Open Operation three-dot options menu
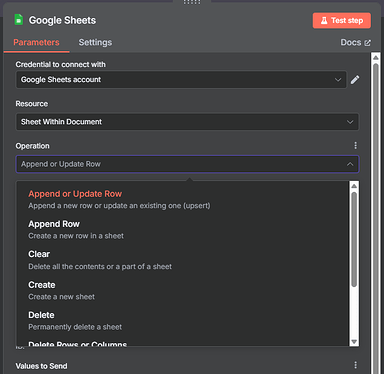 pyautogui.click(x=355, y=146)
